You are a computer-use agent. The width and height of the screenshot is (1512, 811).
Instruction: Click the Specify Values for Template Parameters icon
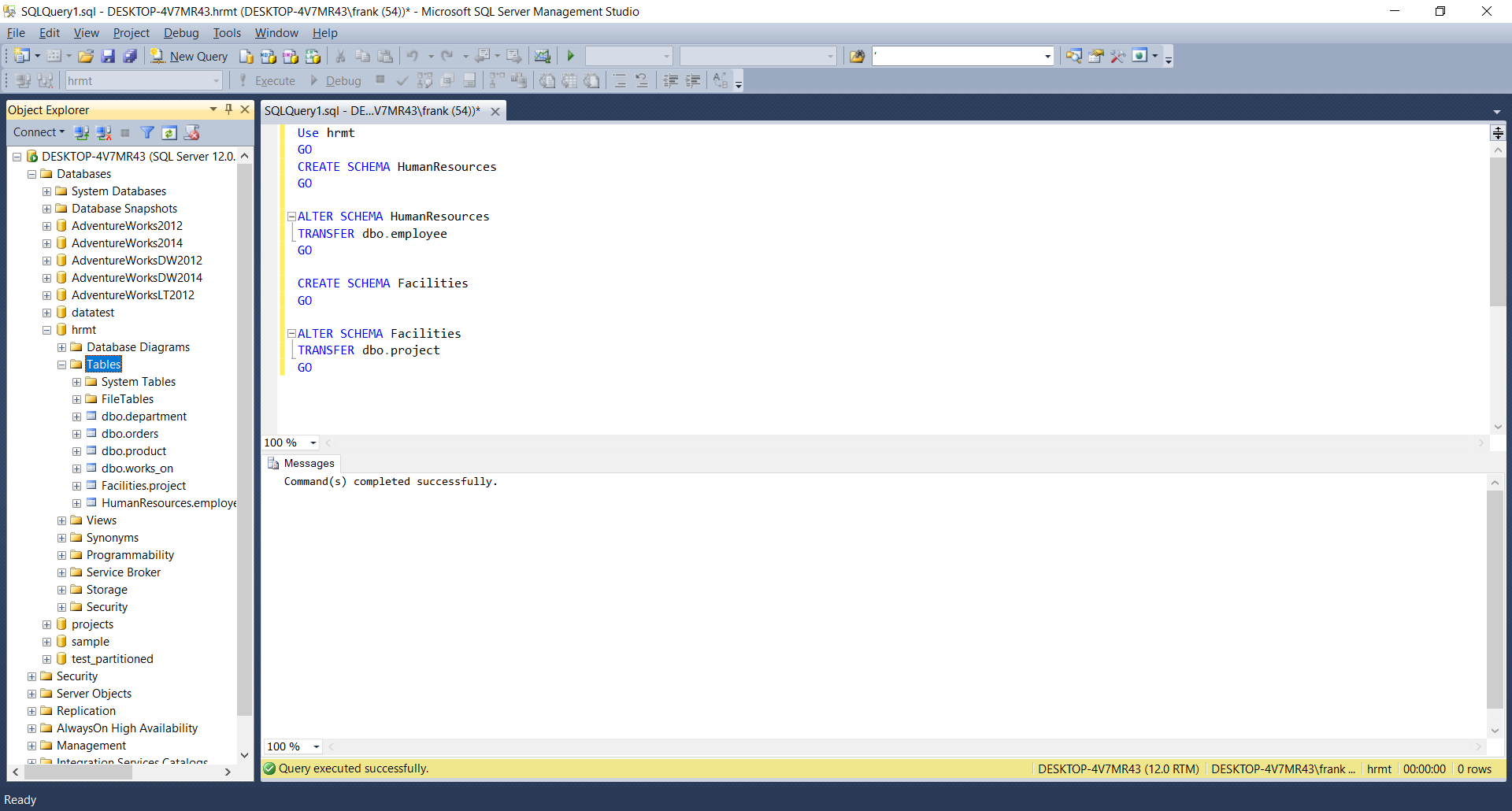tap(721, 80)
